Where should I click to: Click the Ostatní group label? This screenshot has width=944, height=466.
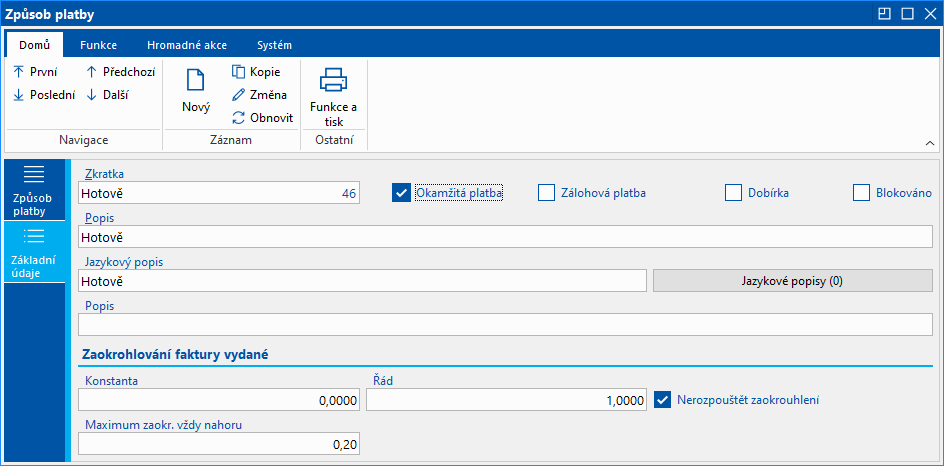[x=334, y=140]
